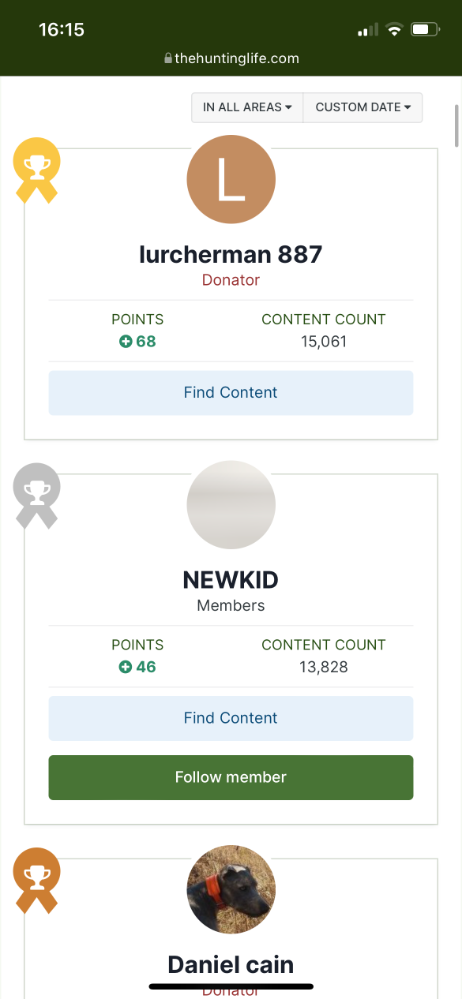Open the CUSTOM DATE dropdown
462x999 pixels.
click(x=363, y=107)
